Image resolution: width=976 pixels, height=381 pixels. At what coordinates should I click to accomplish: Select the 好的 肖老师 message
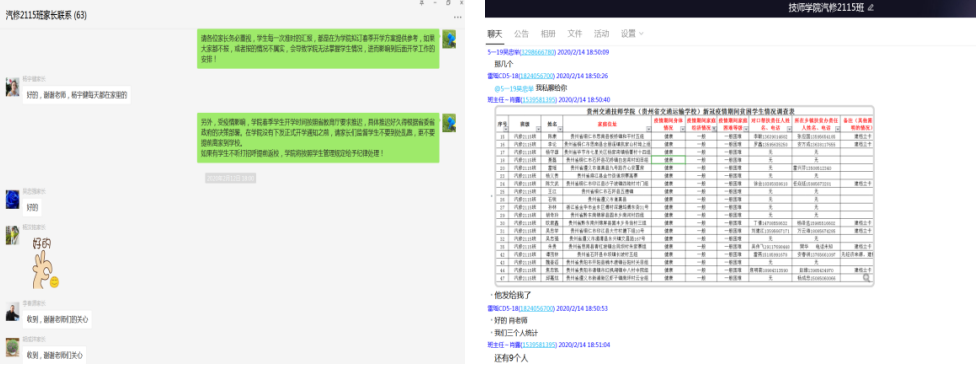tap(511, 320)
